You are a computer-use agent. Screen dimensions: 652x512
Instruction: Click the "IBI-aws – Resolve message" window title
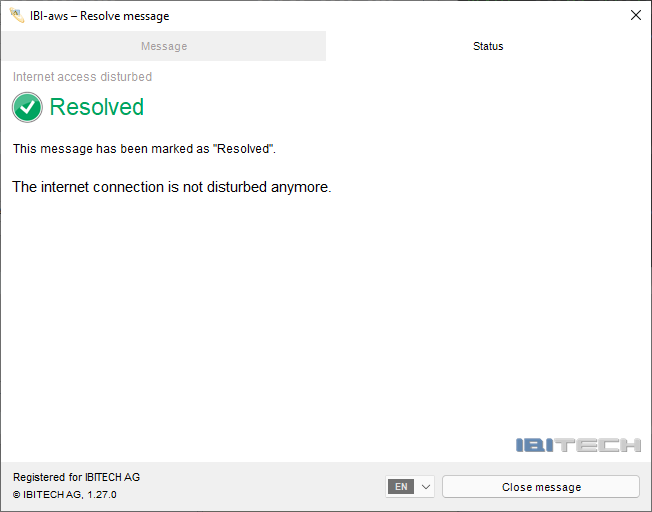click(99, 16)
